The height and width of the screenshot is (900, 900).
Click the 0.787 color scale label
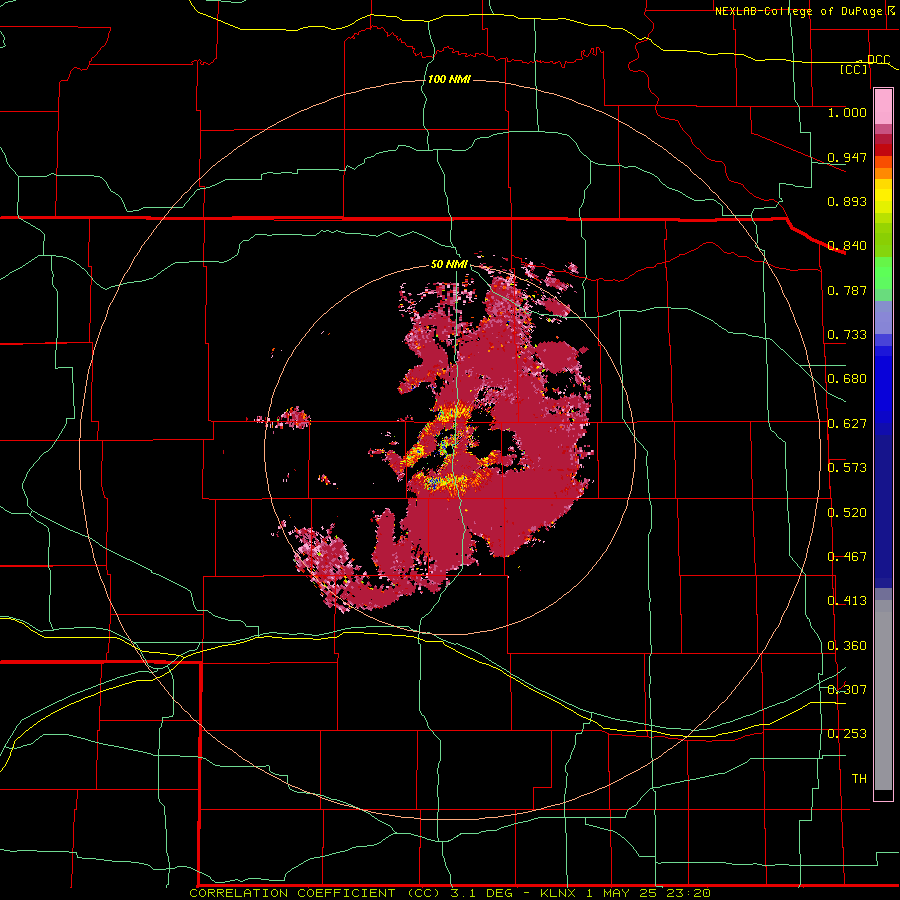click(847, 290)
